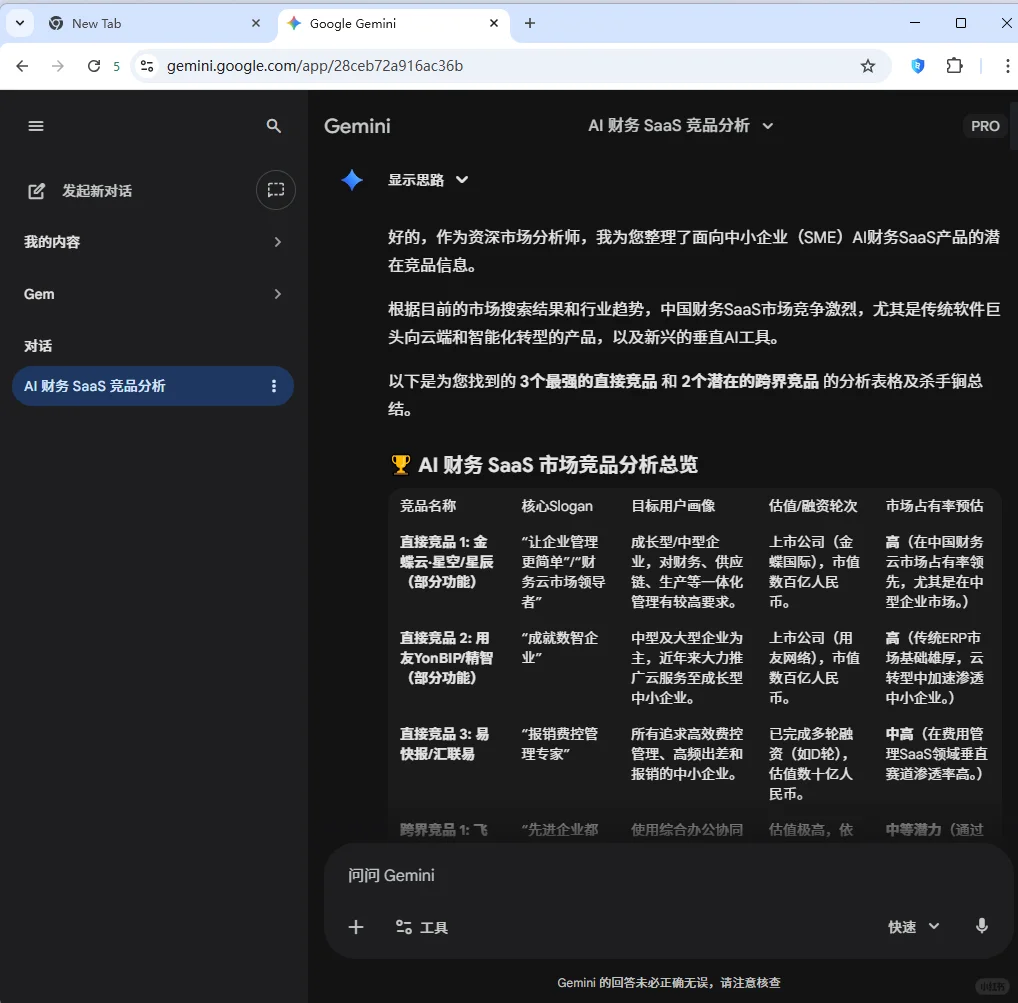
Task: Open the 快速 model selector dropdown
Action: pyautogui.click(x=913, y=927)
